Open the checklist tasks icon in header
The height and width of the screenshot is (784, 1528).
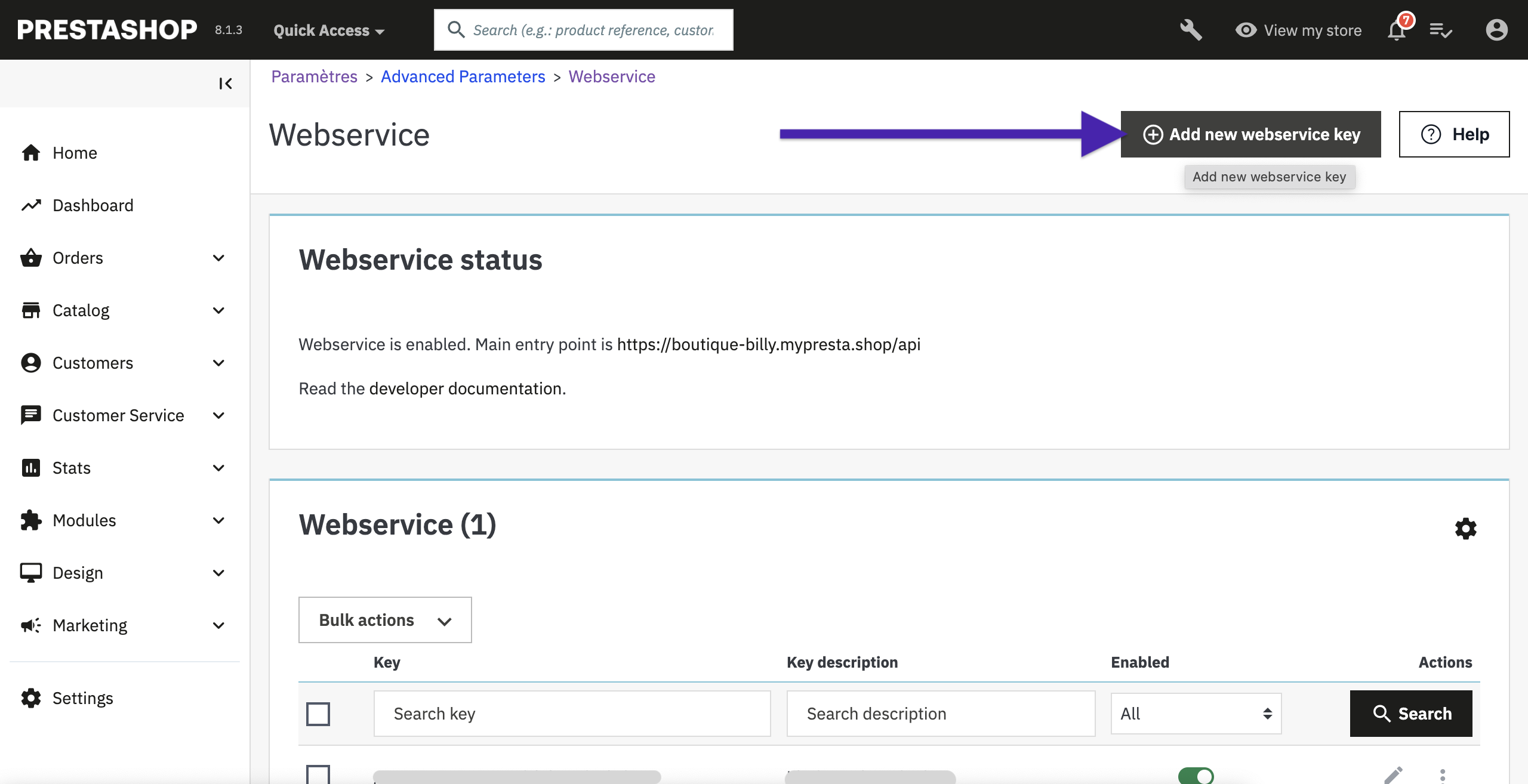pos(1440,30)
